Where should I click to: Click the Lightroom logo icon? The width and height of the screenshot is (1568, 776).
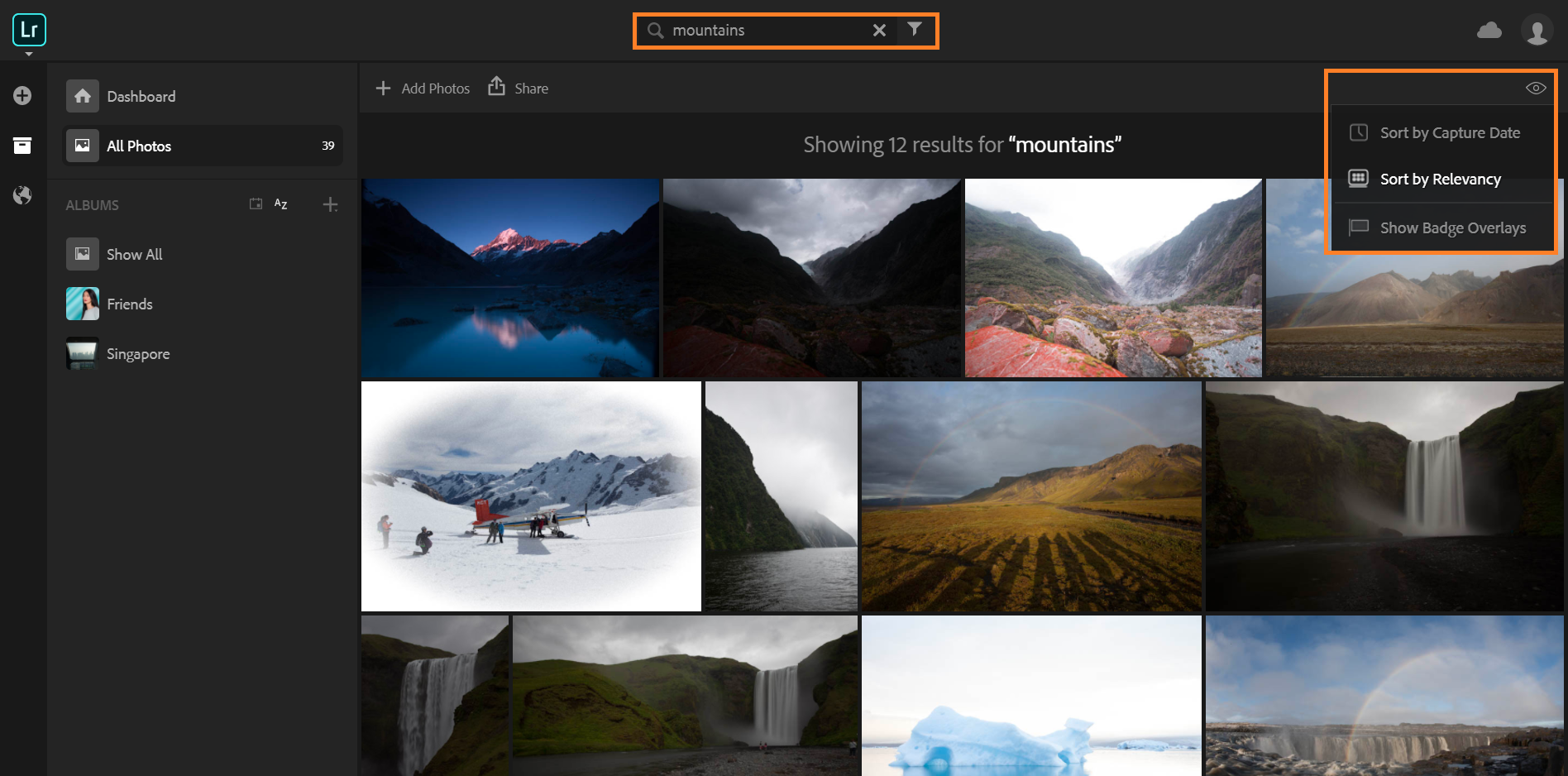pos(29,30)
